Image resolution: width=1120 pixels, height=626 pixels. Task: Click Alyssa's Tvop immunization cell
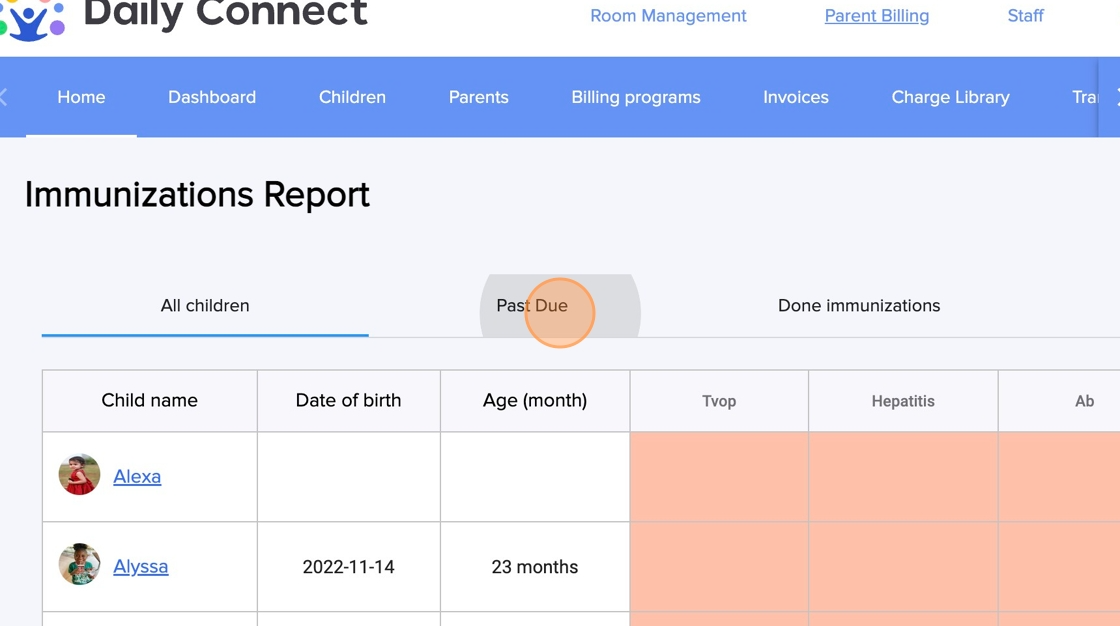pos(719,567)
